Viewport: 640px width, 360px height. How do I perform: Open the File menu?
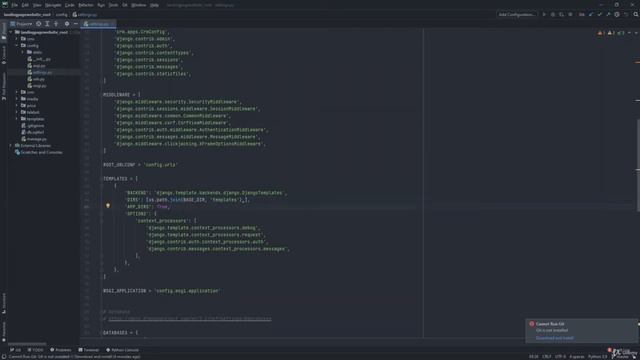(15, 5)
